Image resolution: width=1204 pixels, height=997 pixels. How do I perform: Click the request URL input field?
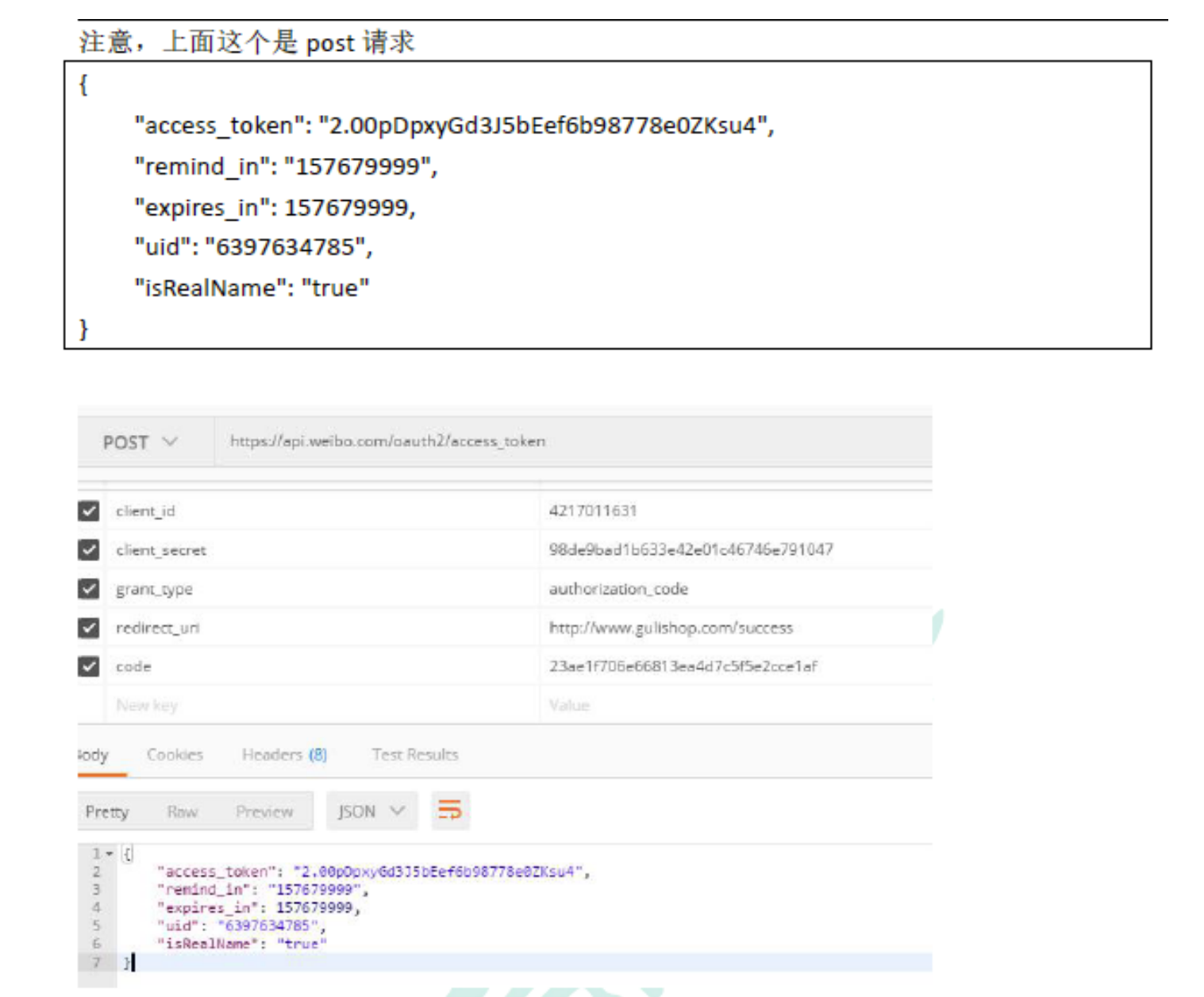pos(572,441)
